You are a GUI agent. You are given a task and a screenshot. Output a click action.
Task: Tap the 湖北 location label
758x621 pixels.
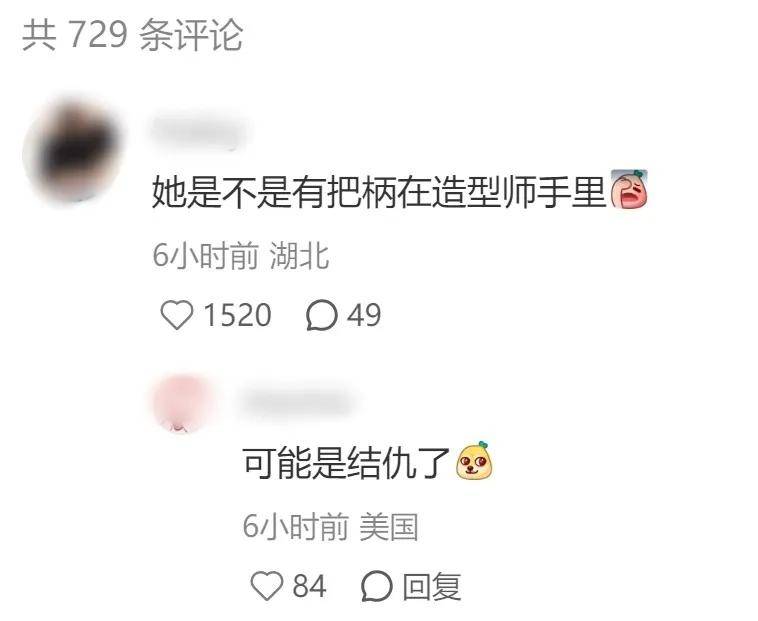pos(300,255)
